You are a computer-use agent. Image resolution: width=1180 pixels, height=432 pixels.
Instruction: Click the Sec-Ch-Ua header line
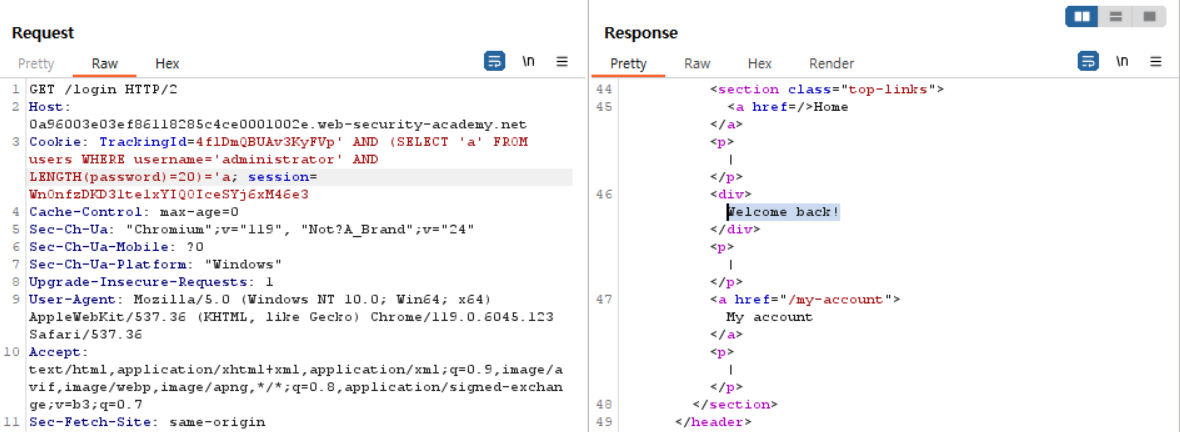pos(251,229)
